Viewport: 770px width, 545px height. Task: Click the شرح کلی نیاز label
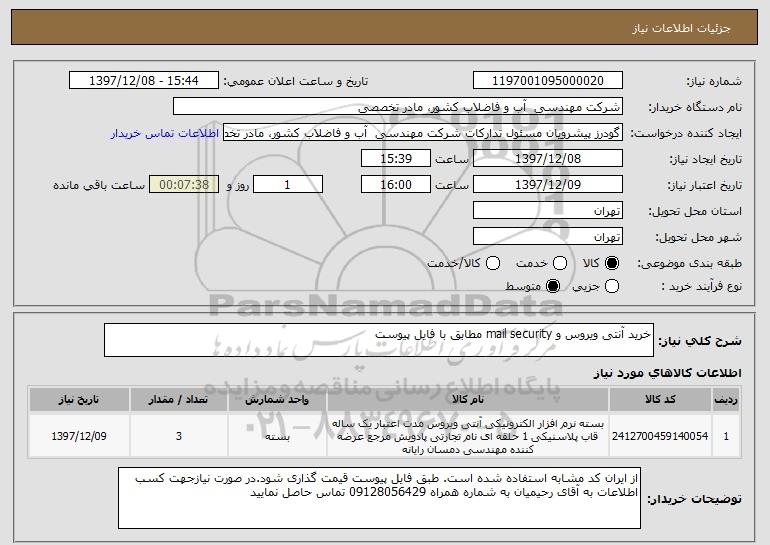(700, 341)
